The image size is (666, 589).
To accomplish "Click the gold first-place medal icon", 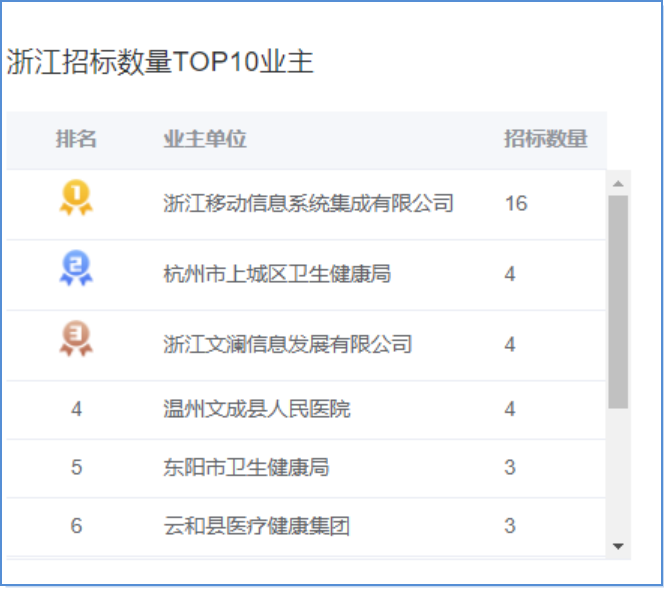I will [76, 198].
